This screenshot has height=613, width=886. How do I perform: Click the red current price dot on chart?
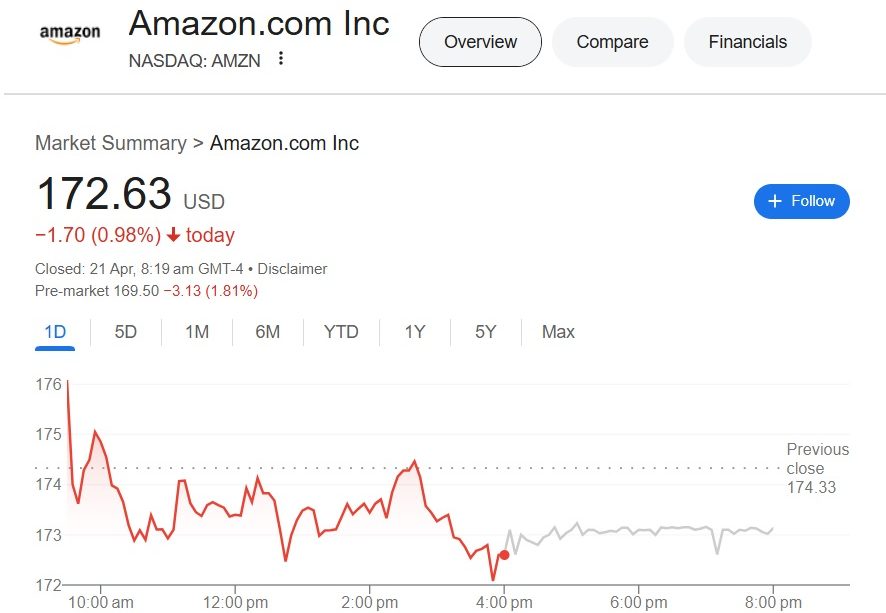tap(504, 555)
